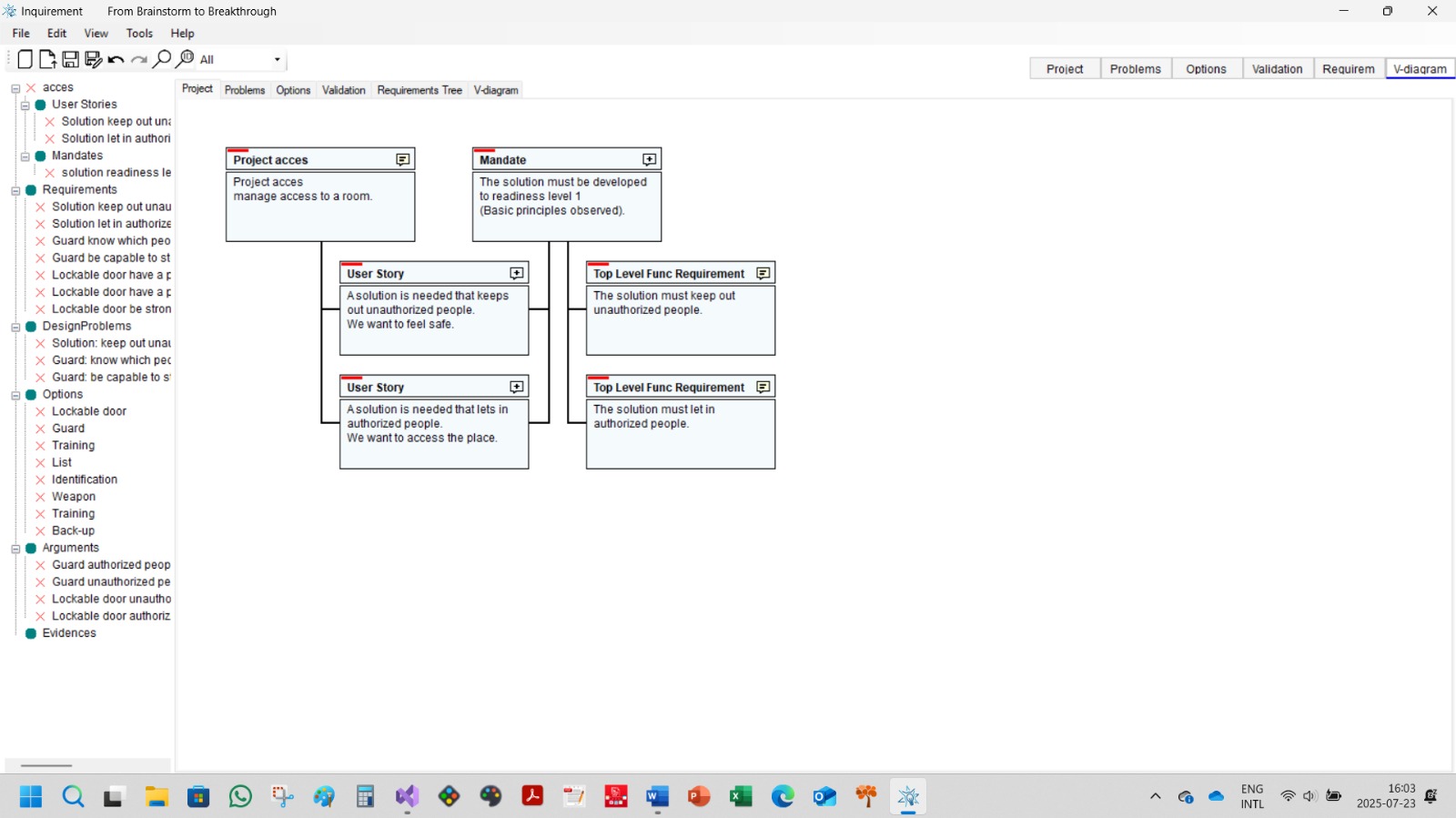Screen dimensions: 1456x818
Task: Collapse the acces root tree node
Action: (15, 88)
